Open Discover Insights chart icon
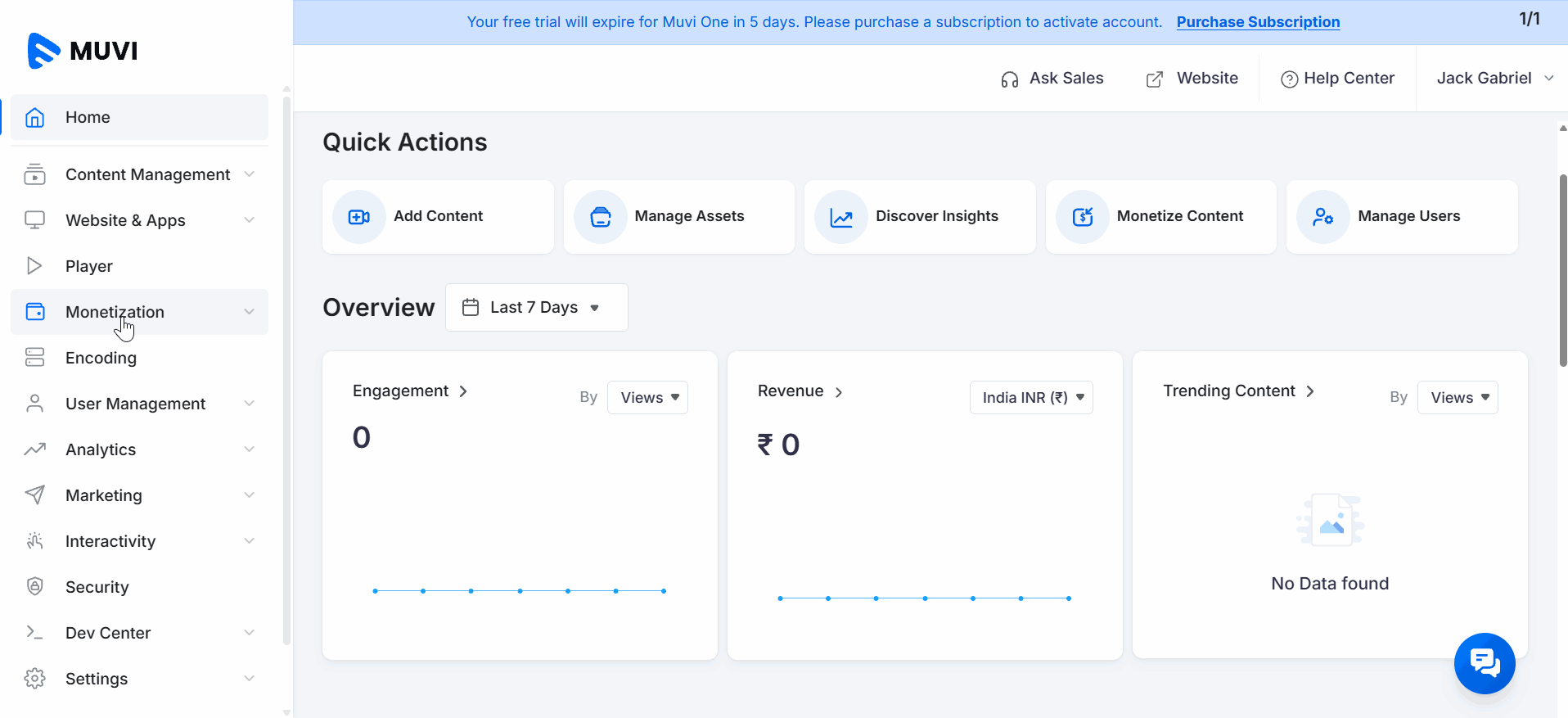Screen dimensions: 1568x718 coord(840,217)
